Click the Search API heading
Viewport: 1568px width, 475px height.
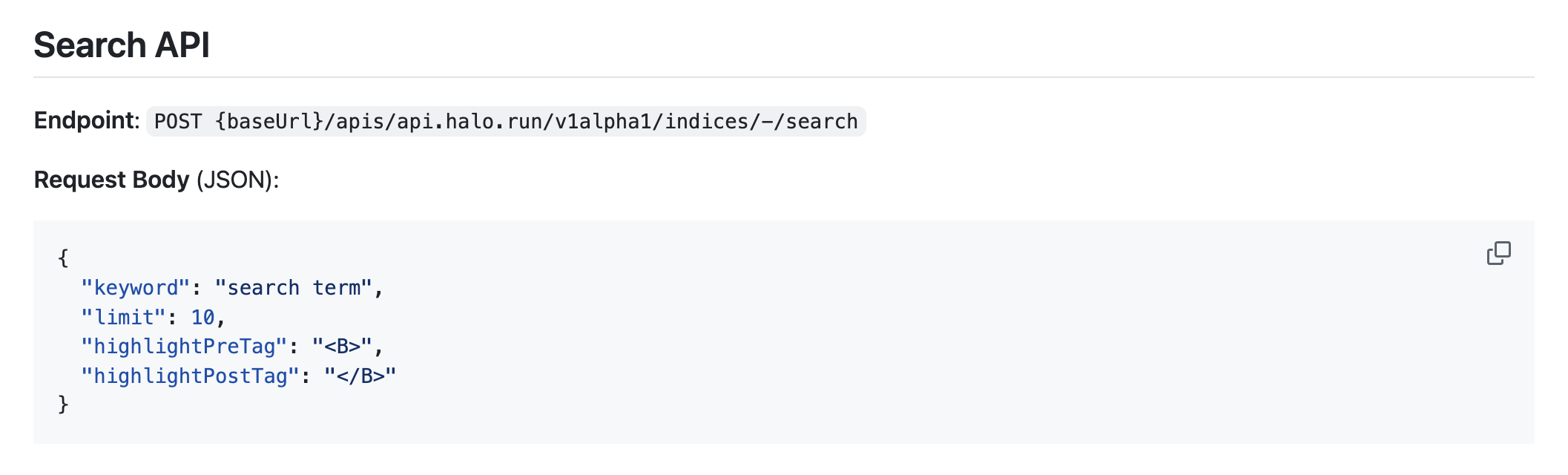(122, 45)
